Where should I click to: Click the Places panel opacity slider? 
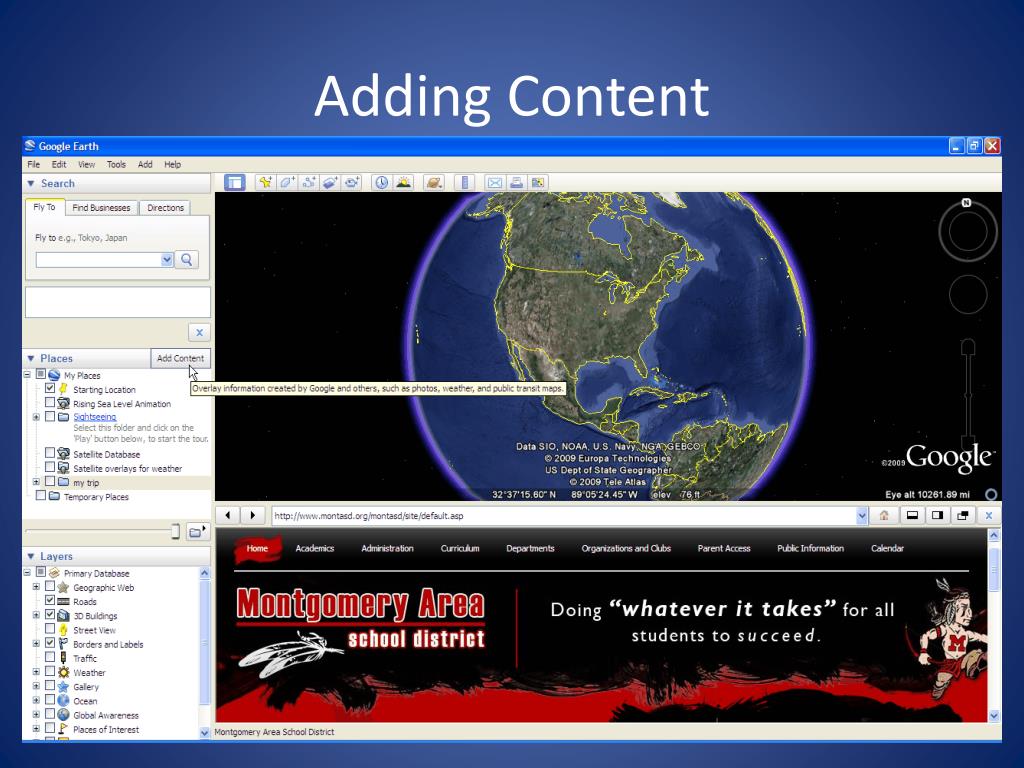tap(174, 530)
